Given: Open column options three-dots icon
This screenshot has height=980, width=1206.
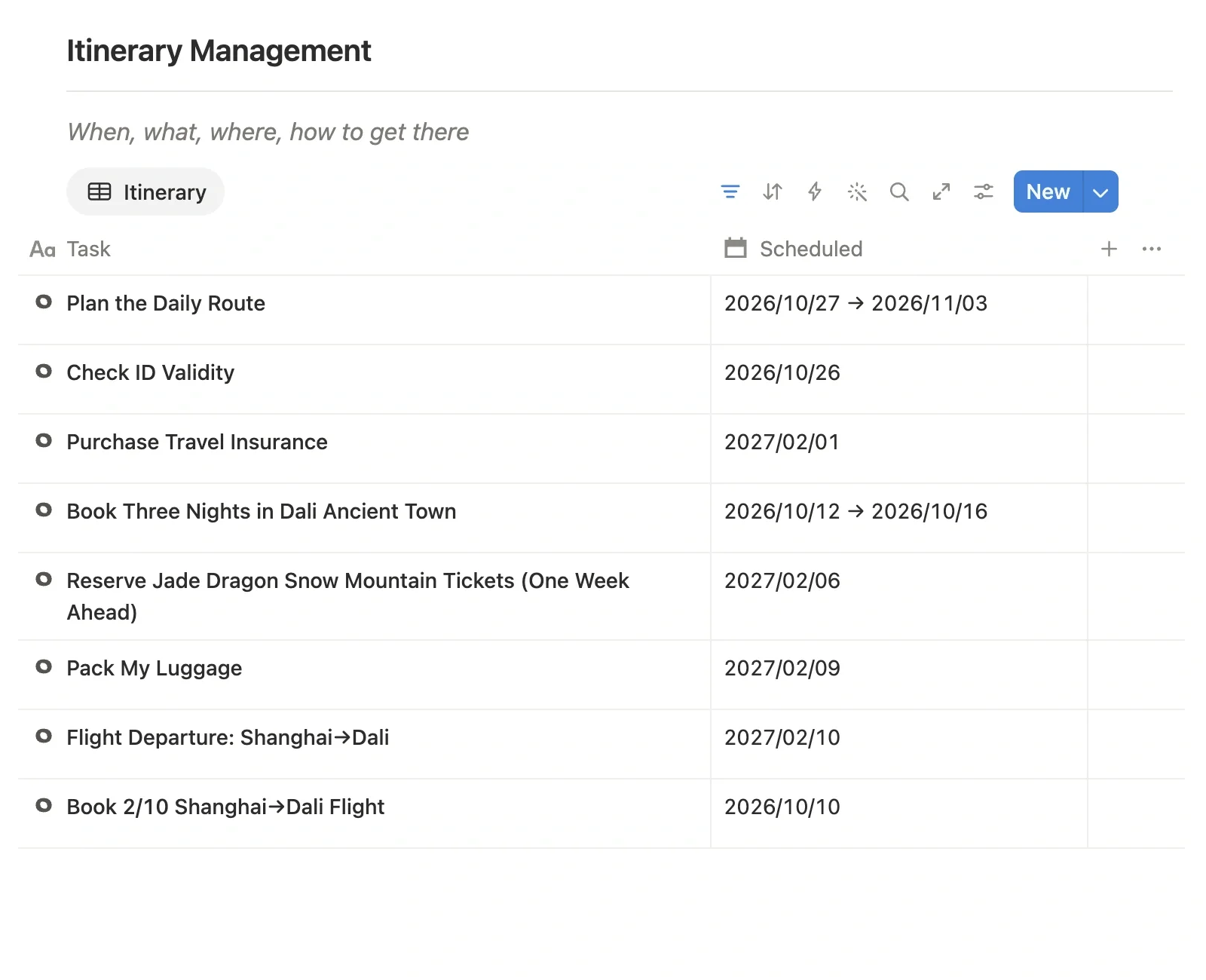Looking at the screenshot, I should coord(1152,249).
